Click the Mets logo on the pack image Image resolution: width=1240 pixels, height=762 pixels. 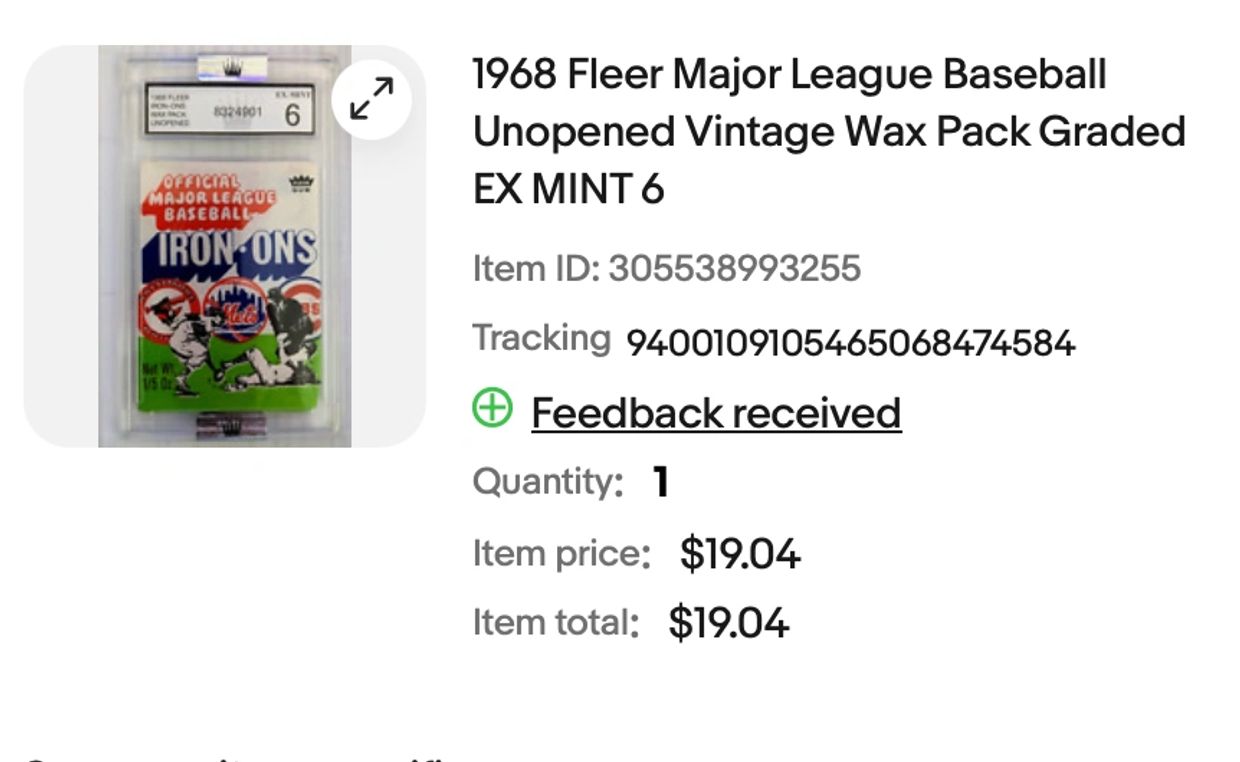pos(236,309)
